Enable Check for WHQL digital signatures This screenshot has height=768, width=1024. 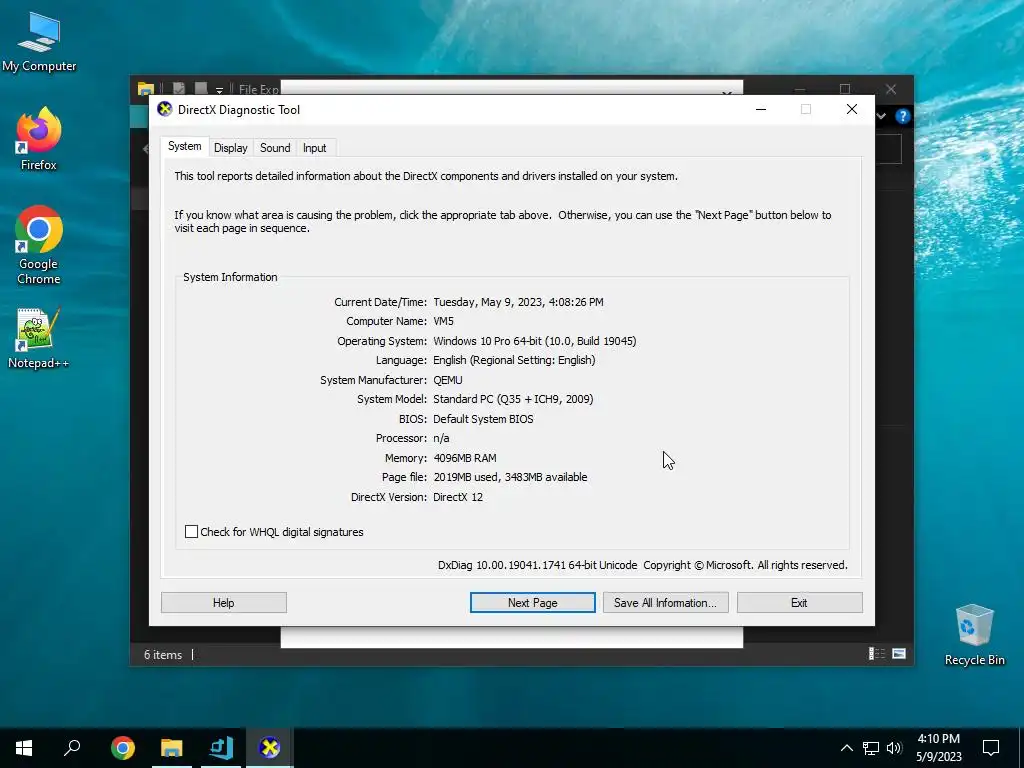(191, 532)
